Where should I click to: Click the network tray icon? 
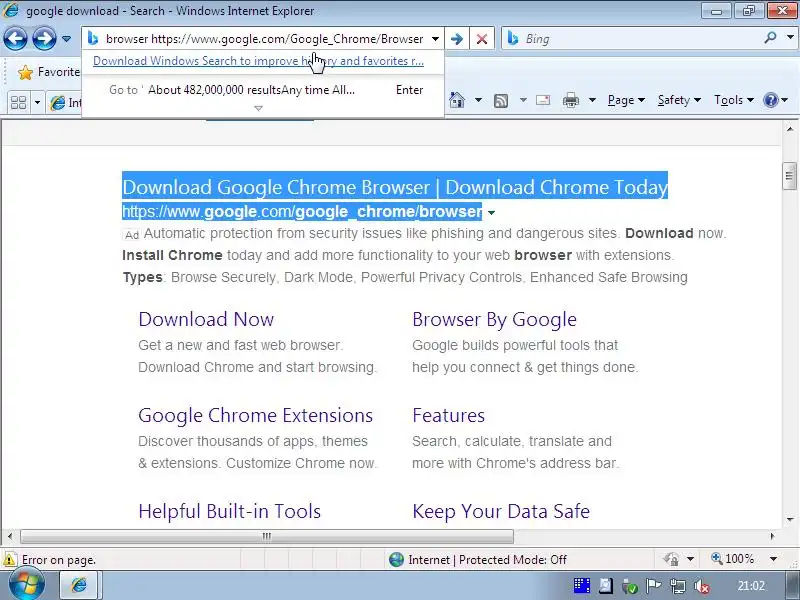tap(678, 586)
